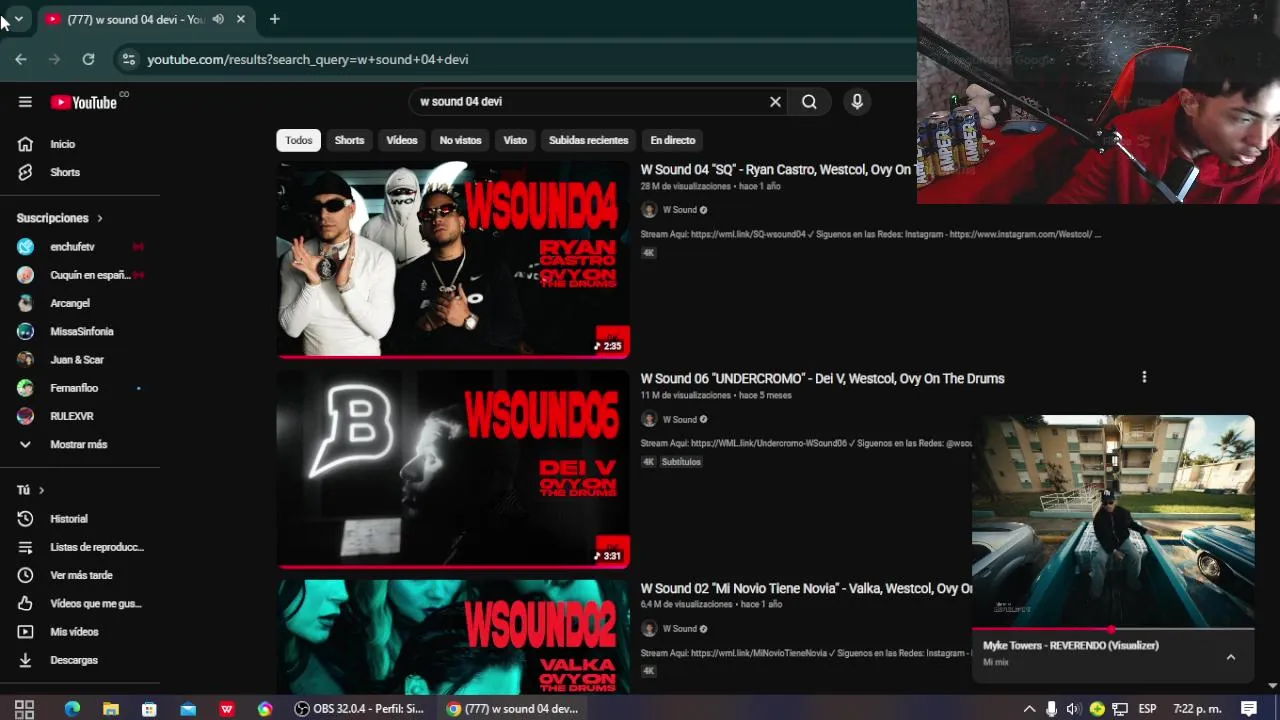Expand the Suscripciones section chevron
The width and height of the screenshot is (1280, 720).
click(100, 218)
